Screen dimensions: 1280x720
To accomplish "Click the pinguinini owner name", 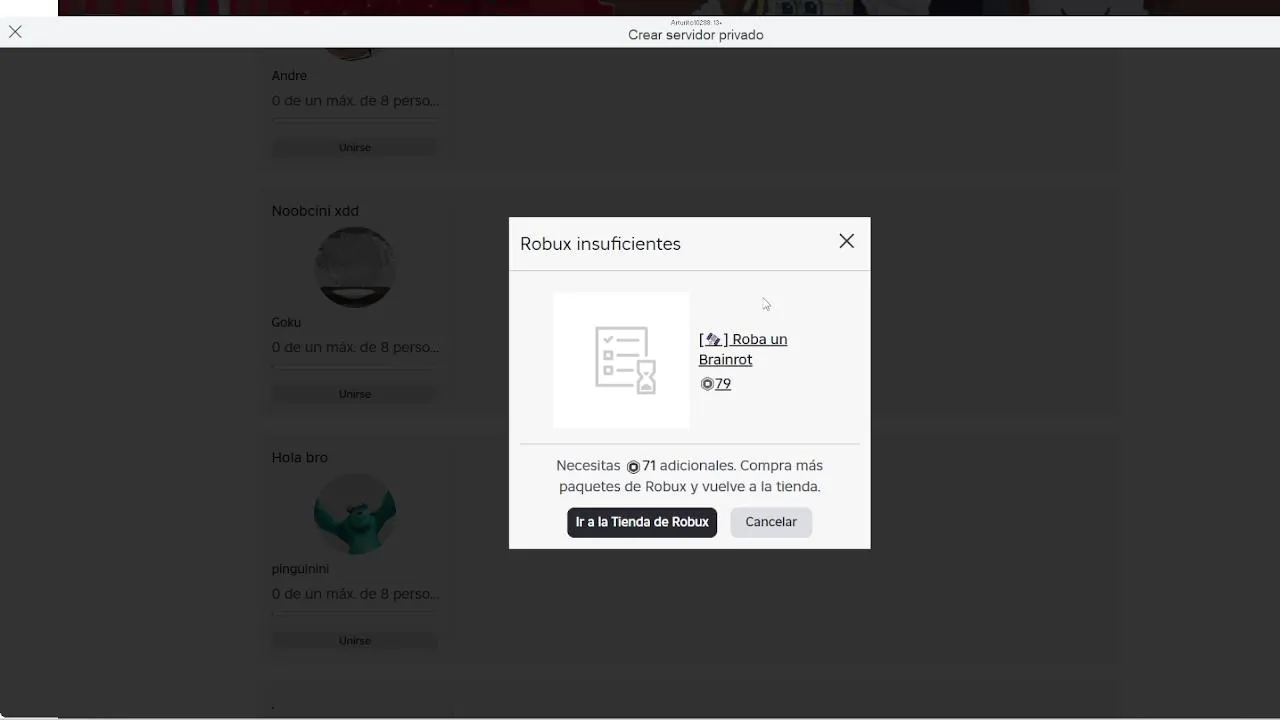I will pyautogui.click(x=300, y=569).
